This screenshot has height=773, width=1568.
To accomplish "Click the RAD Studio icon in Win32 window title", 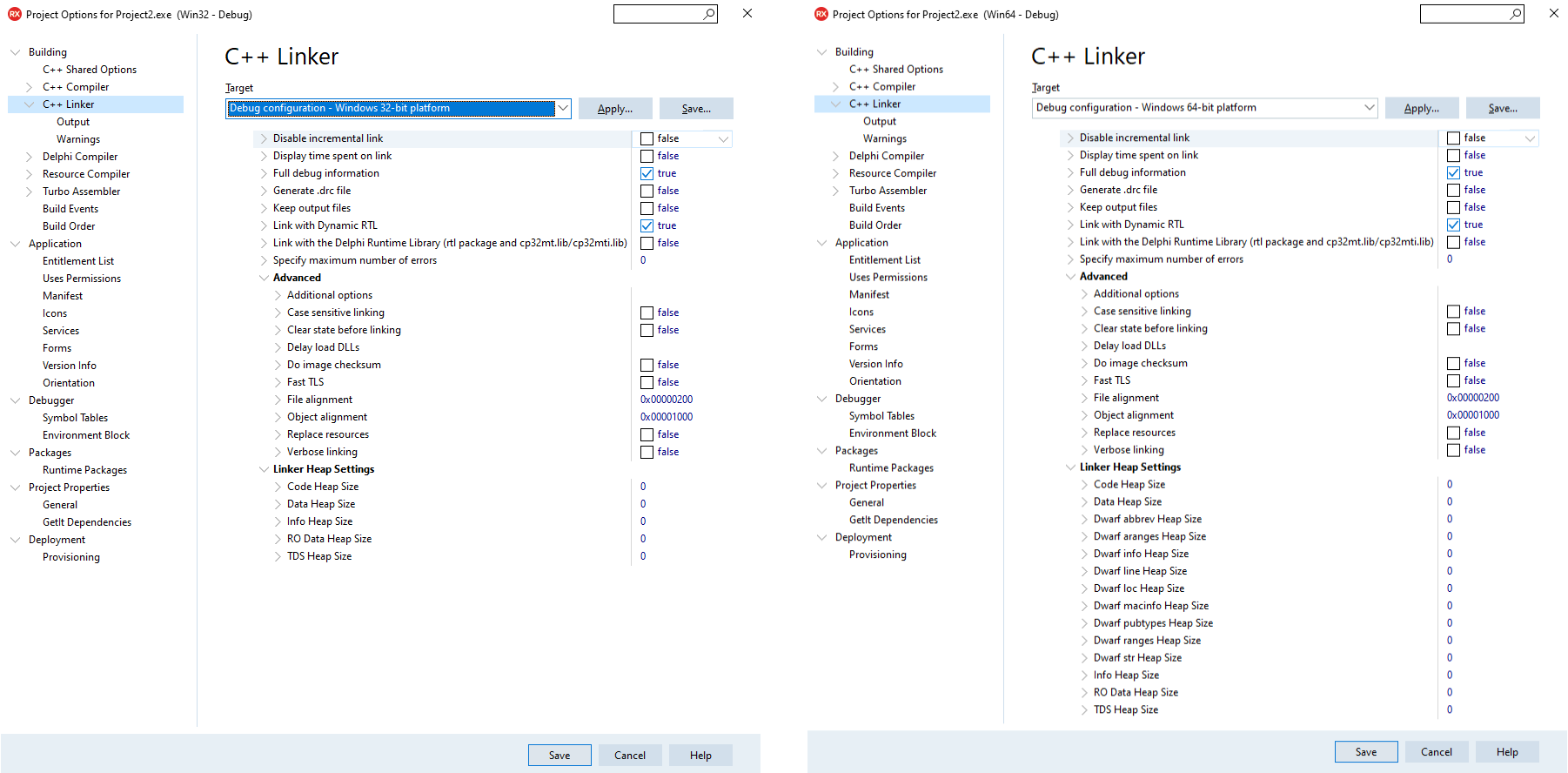I will pyautogui.click(x=15, y=14).
